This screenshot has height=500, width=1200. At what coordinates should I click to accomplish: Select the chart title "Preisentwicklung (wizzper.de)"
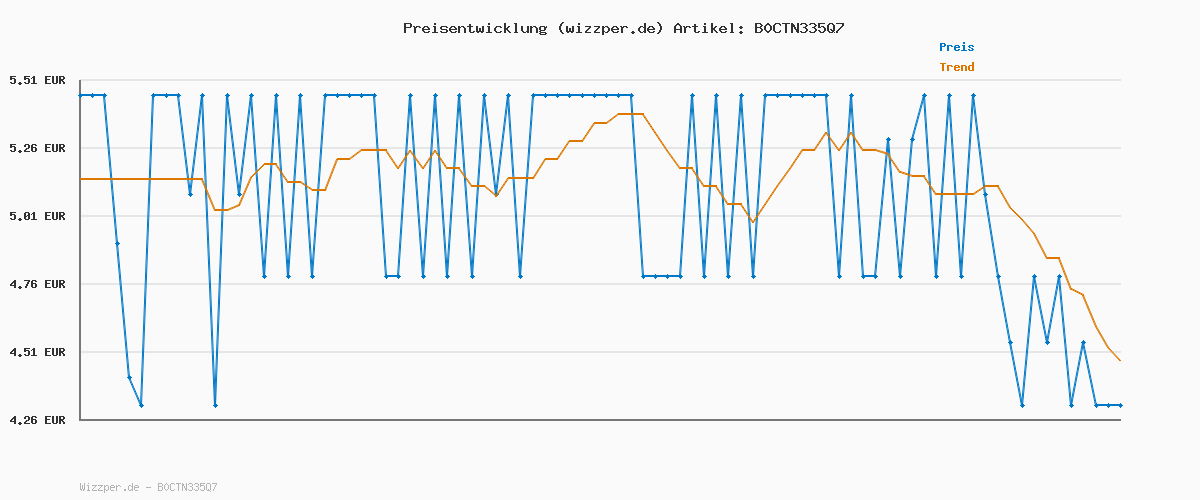(533, 28)
